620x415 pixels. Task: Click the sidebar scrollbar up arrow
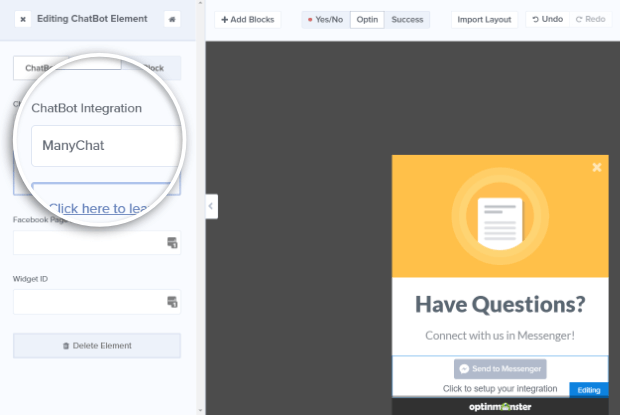200,3
